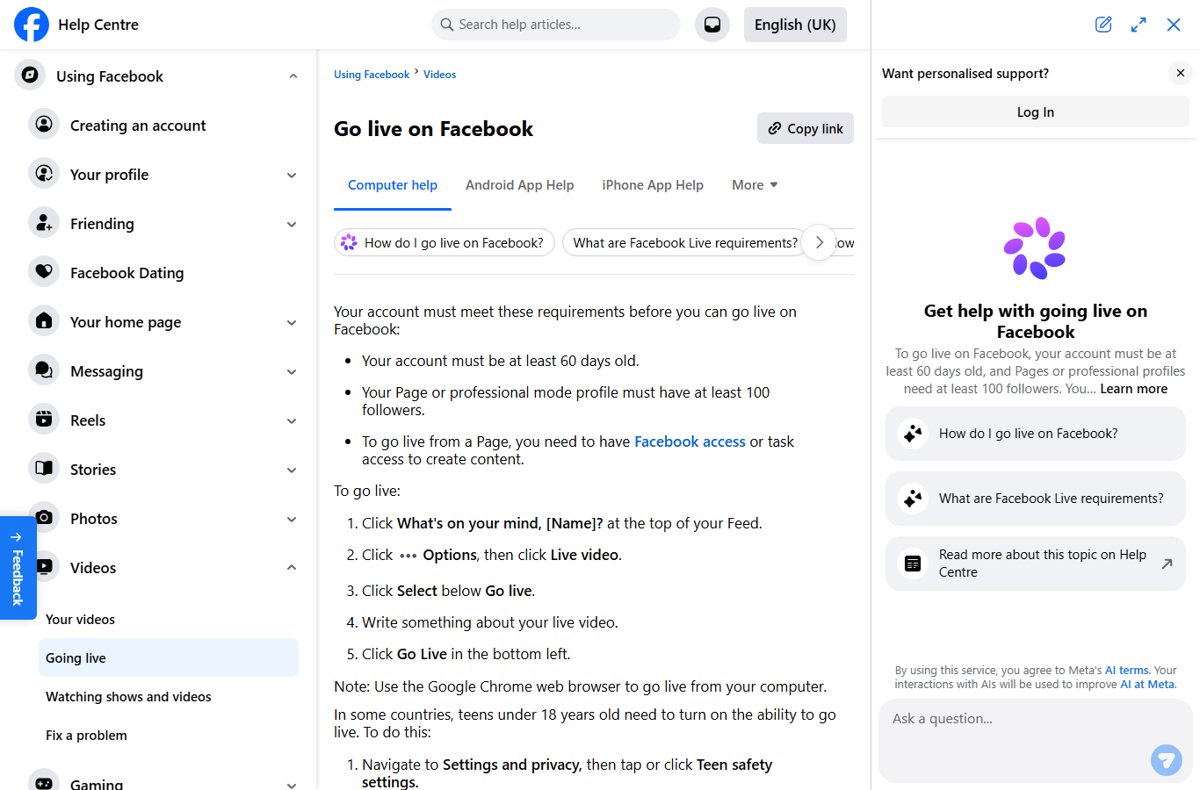Click the Stories book icon

[44, 469]
